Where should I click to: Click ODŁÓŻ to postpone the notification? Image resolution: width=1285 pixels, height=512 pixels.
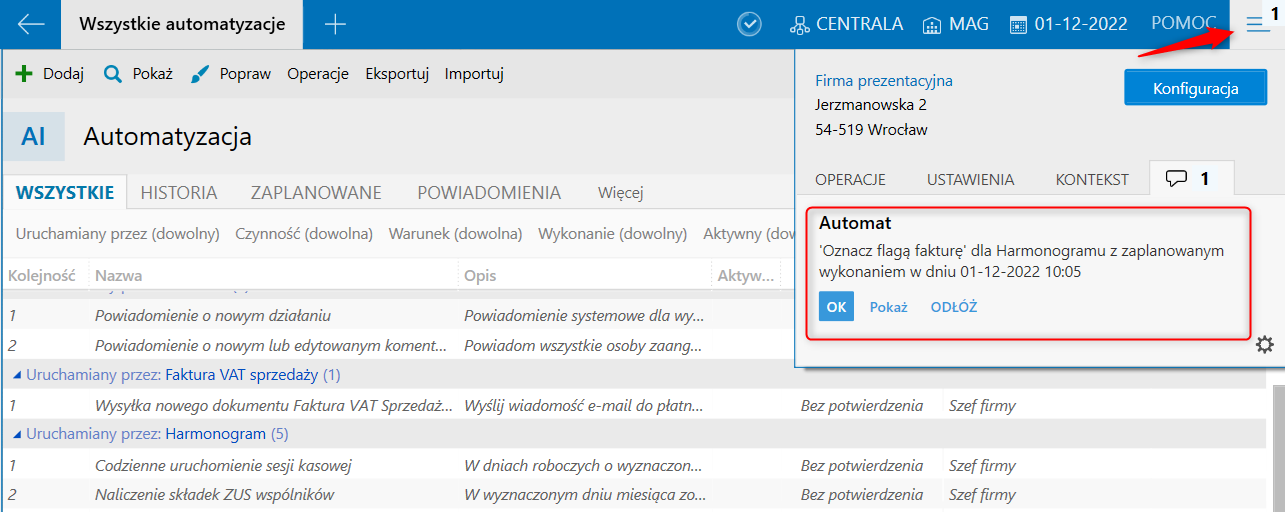tap(953, 307)
